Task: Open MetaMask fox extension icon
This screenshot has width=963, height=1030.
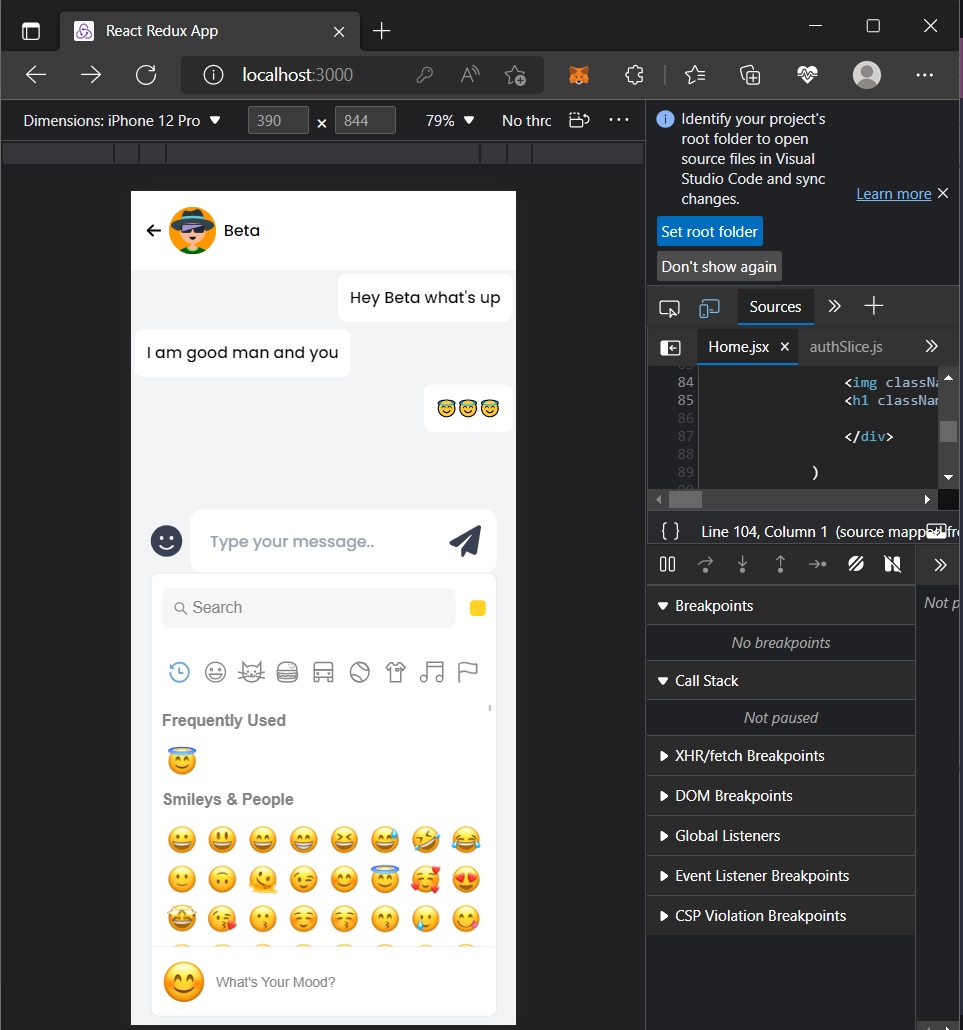Action: [x=579, y=75]
